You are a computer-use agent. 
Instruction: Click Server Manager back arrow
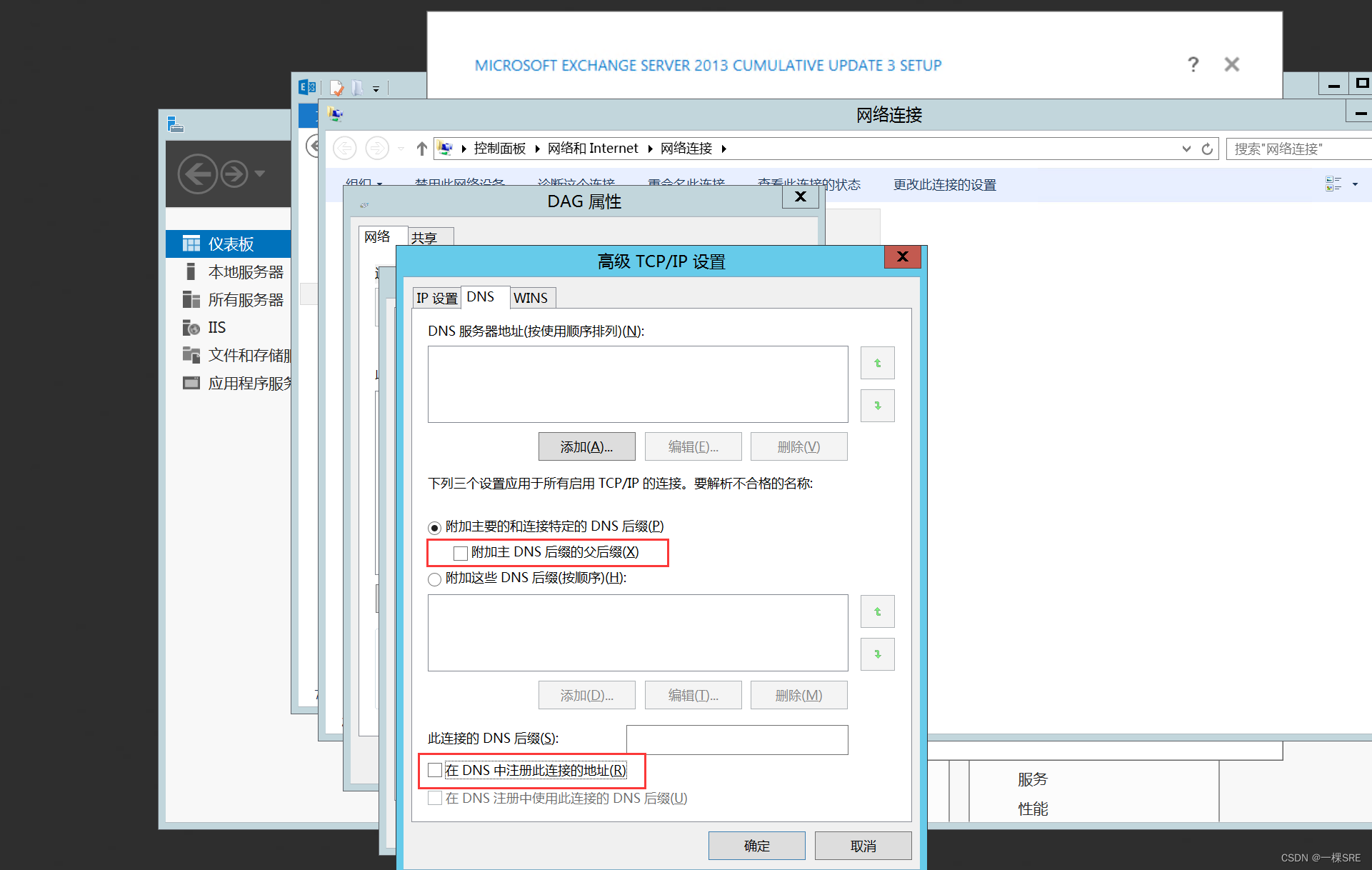(x=197, y=174)
